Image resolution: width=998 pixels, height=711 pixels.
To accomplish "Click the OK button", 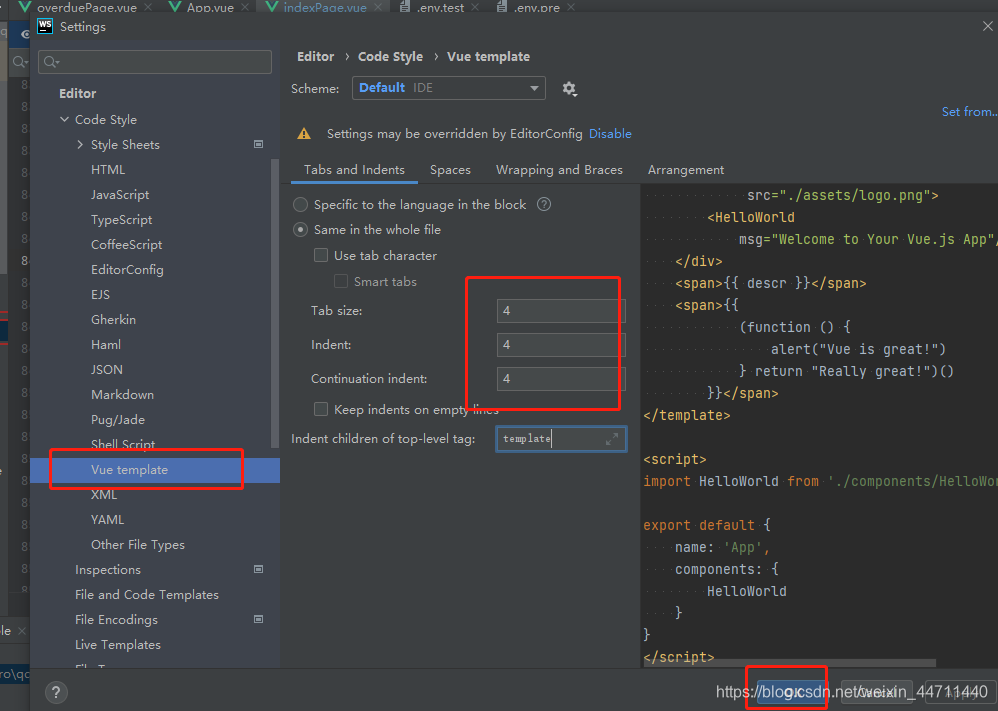I will pos(790,692).
